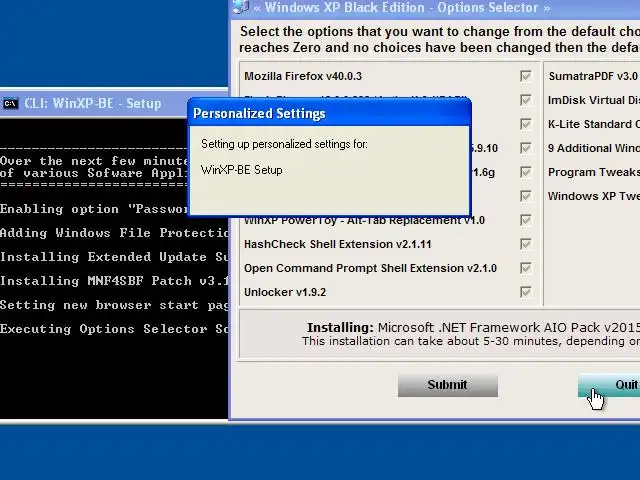
Task: Toggle the checkbox on the row ending .9.10
Action: pyautogui.click(x=526, y=148)
